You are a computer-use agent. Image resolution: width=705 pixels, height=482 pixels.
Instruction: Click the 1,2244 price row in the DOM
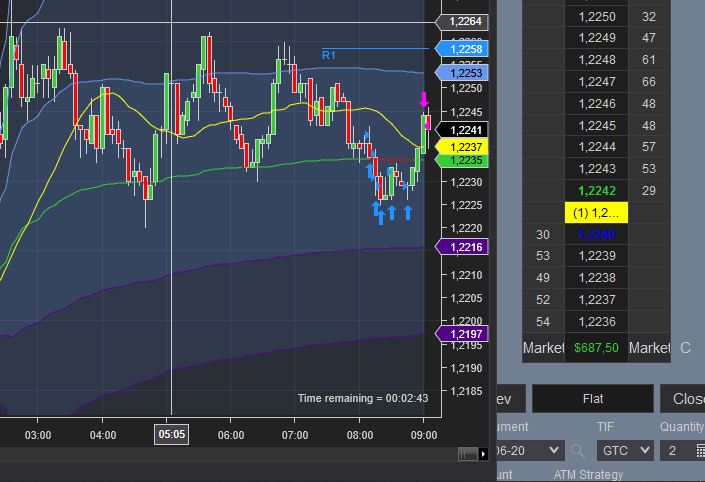click(x=596, y=147)
